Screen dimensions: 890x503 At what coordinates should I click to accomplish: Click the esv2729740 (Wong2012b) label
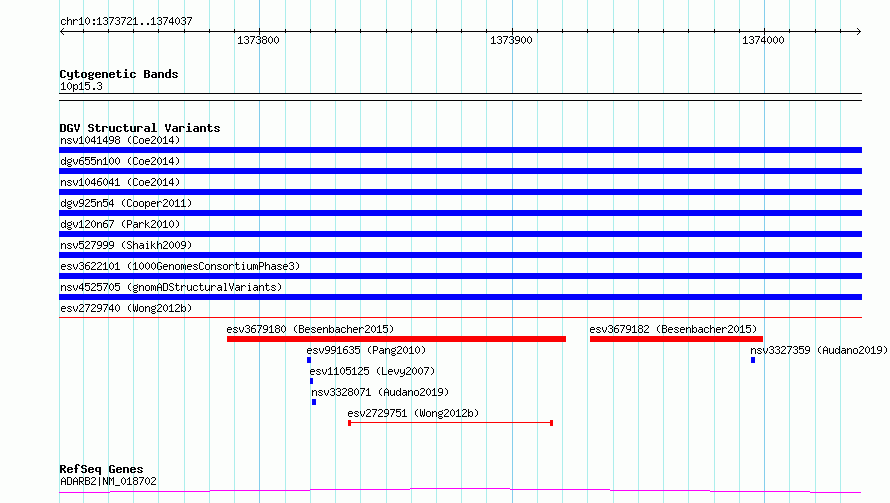[126, 308]
